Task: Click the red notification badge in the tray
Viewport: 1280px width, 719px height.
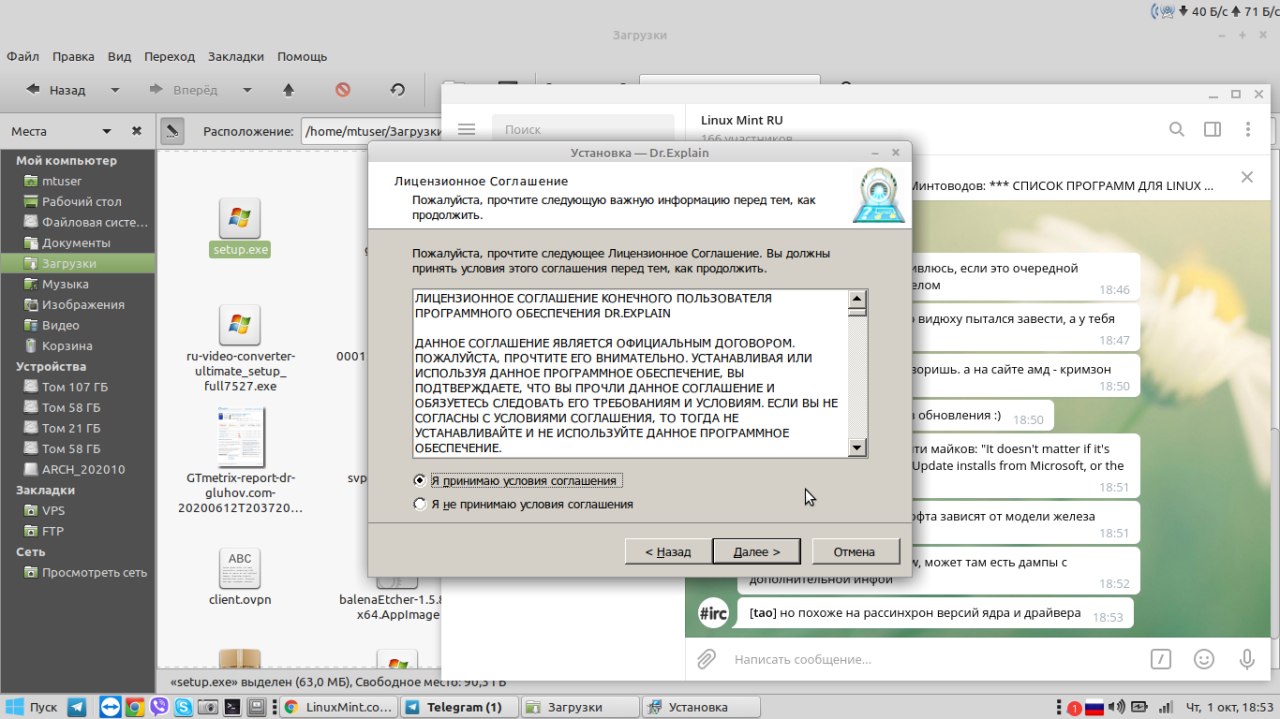Action: pos(1074,708)
